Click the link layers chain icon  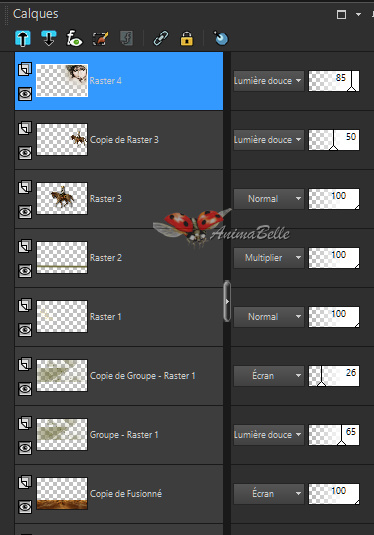tap(161, 38)
